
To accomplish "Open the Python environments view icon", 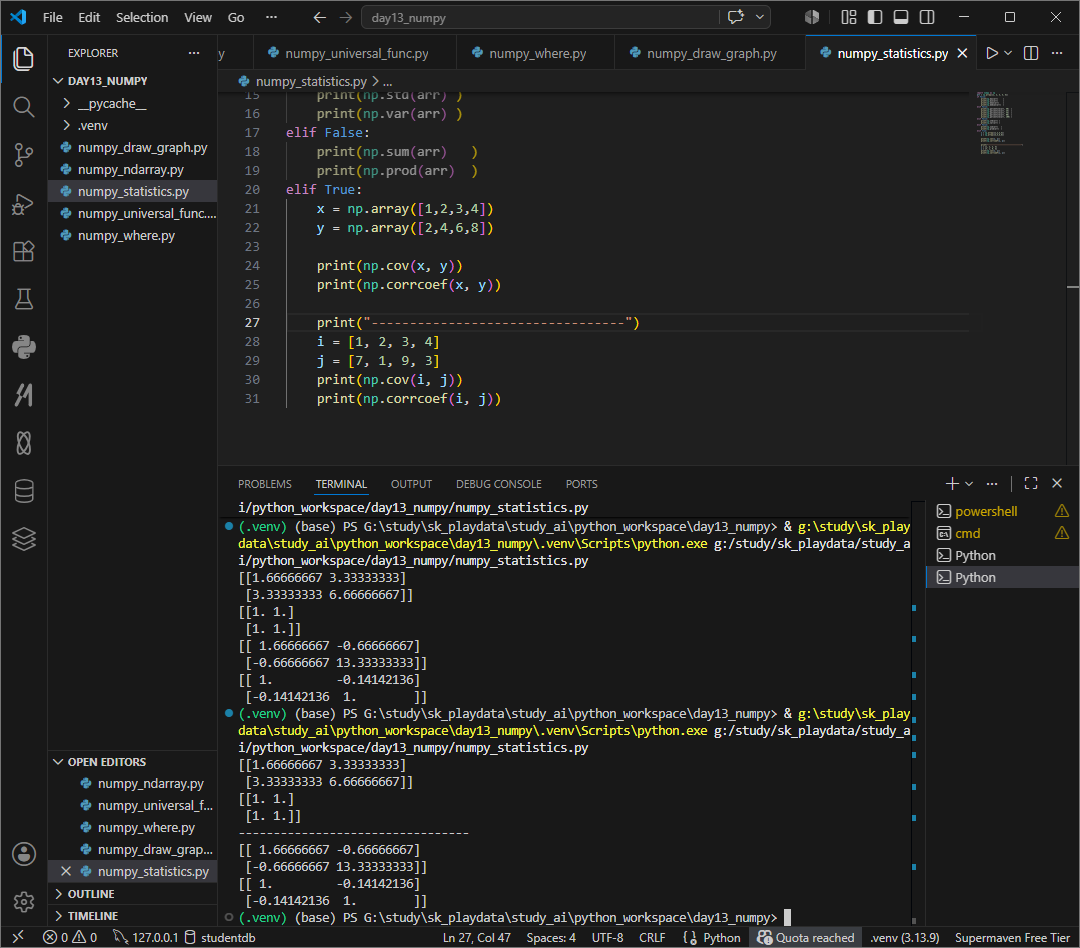I will 23,347.
